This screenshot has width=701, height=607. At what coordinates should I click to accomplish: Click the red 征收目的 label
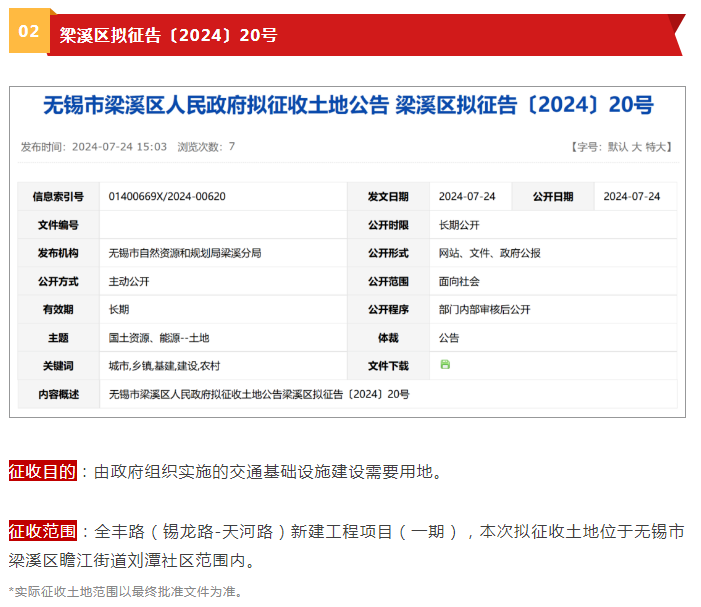[42, 471]
